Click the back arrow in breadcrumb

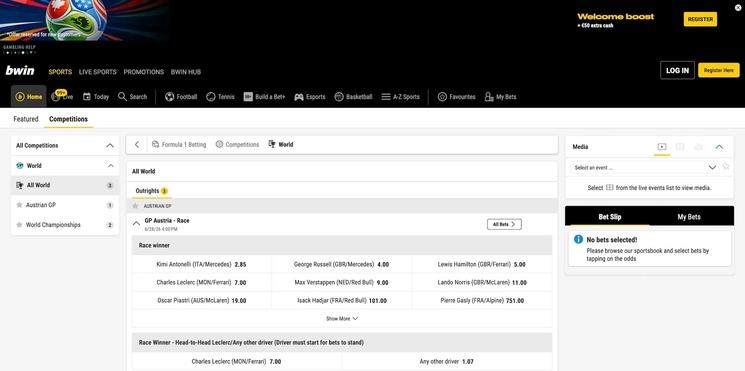click(137, 144)
